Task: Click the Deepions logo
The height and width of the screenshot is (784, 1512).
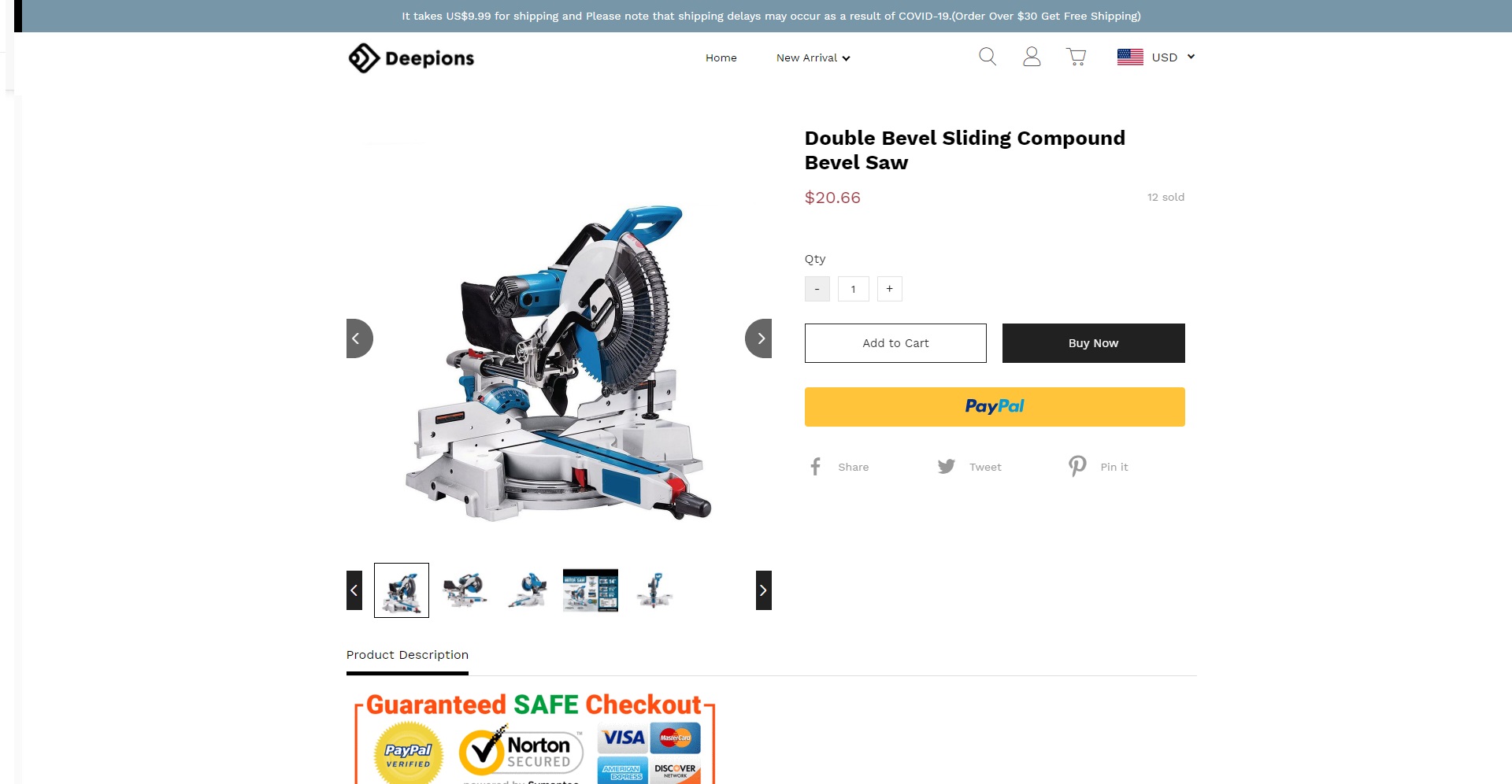Action: pos(411,58)
